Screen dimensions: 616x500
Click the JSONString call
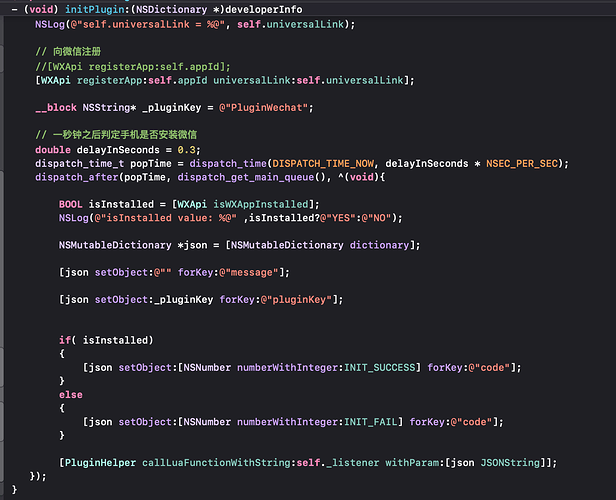[x=510, y=463]
